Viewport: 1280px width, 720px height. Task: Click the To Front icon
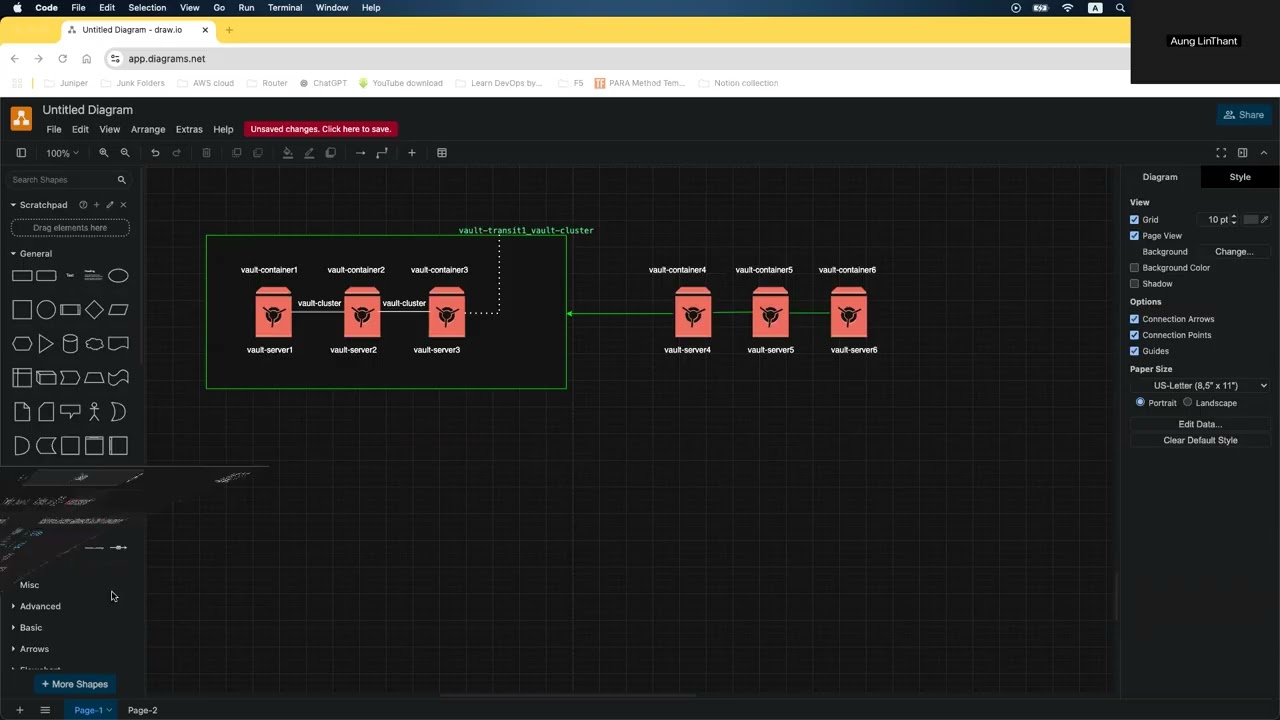[x=237, y=153]
